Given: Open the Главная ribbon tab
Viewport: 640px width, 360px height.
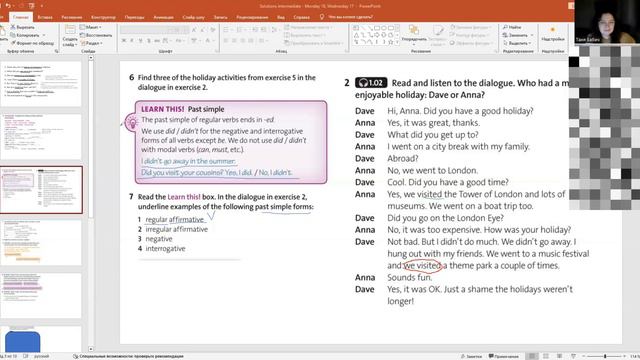Looking at the screenshot, I should (20, 17).
